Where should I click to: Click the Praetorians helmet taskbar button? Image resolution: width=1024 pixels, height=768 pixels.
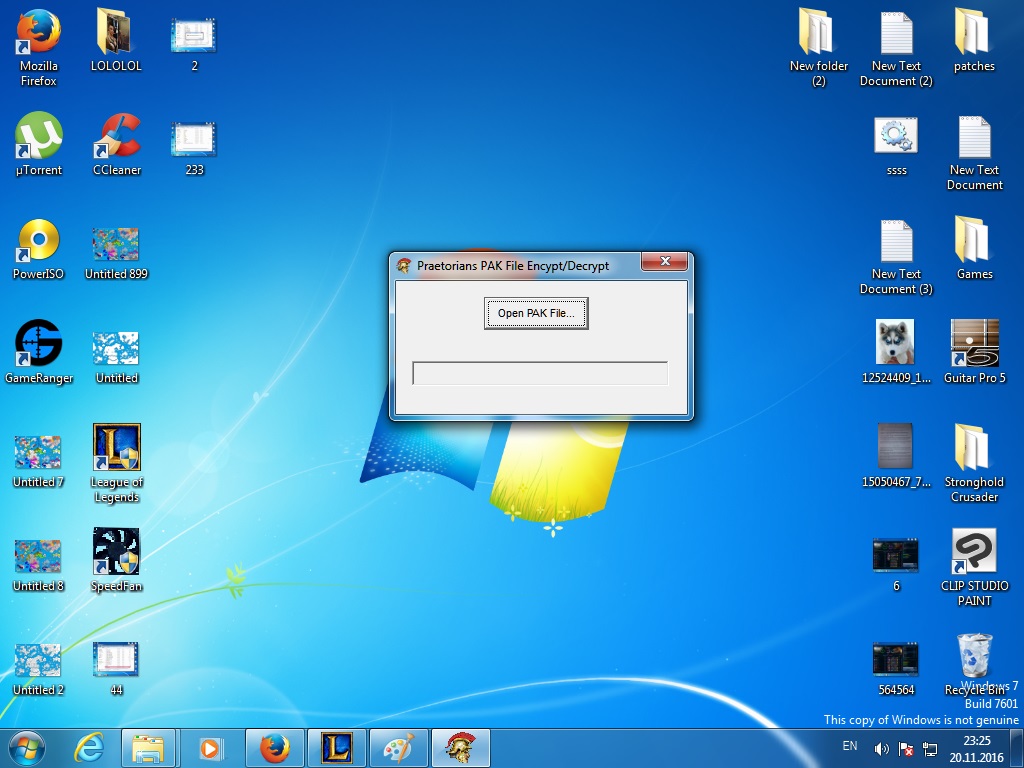(460, 748)
